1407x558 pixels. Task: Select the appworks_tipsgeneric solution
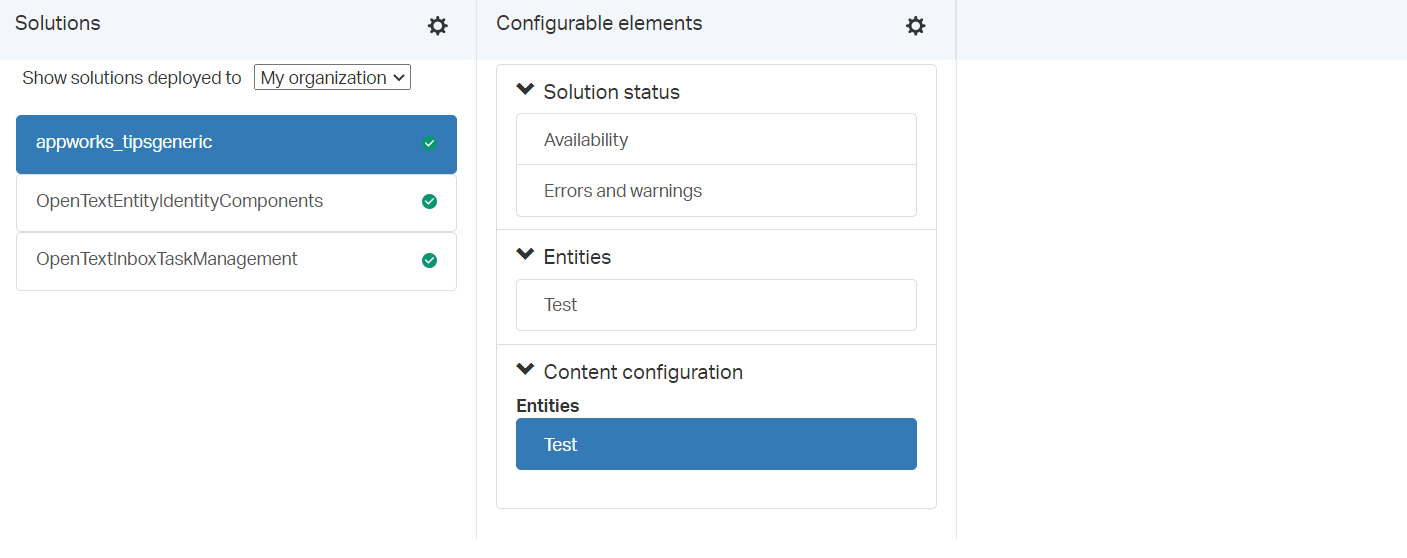coord(236,144)
